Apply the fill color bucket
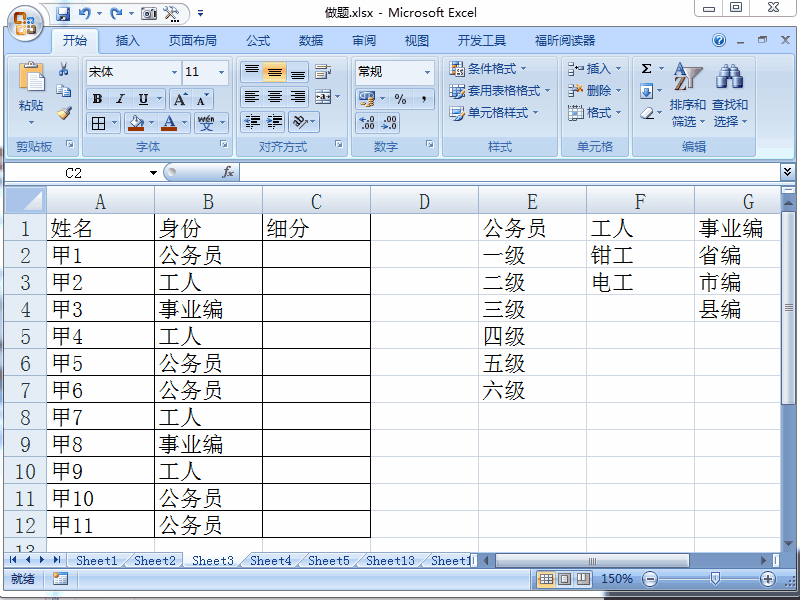Screen dimensions: 800x600 (x=136, y=123)
